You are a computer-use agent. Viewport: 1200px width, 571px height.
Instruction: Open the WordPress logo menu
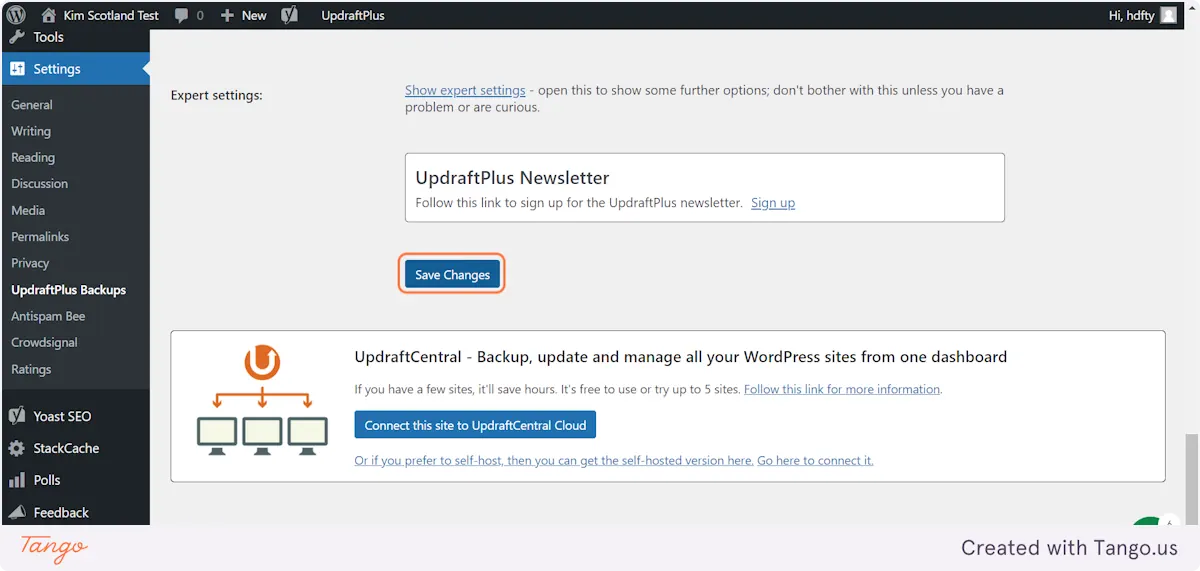16,15
